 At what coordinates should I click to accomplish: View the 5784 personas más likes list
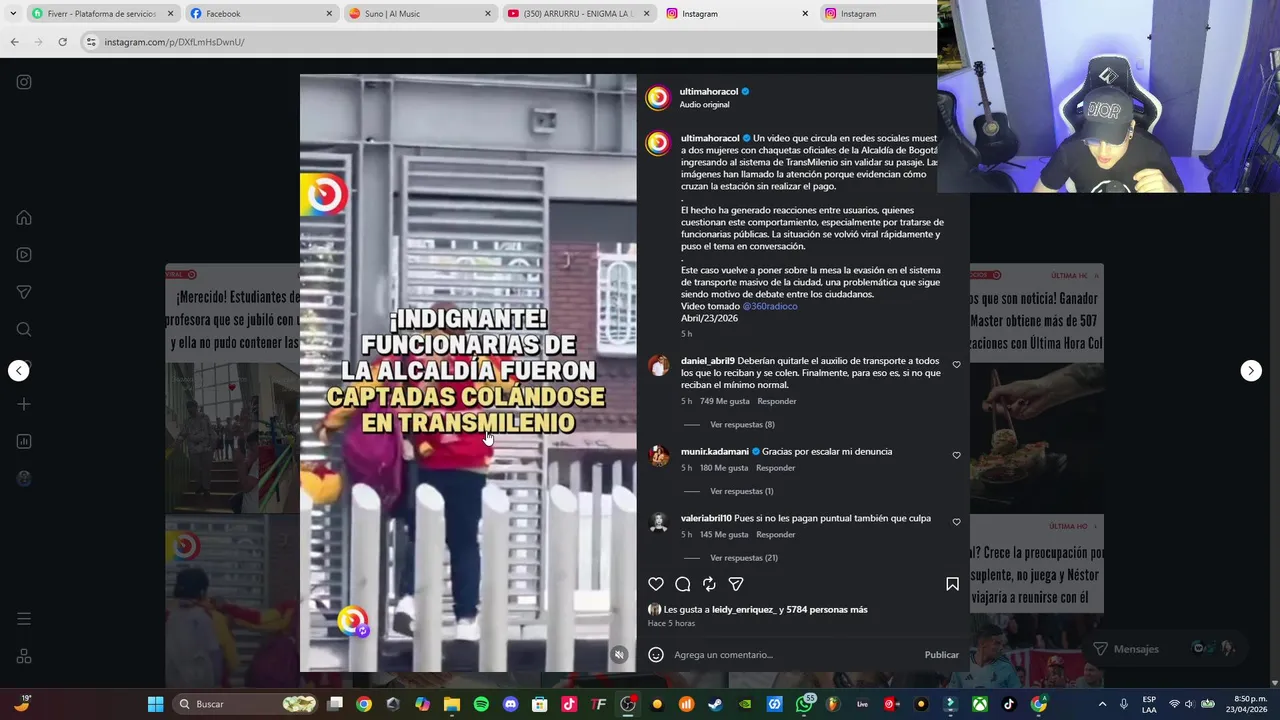click(827, 610)
